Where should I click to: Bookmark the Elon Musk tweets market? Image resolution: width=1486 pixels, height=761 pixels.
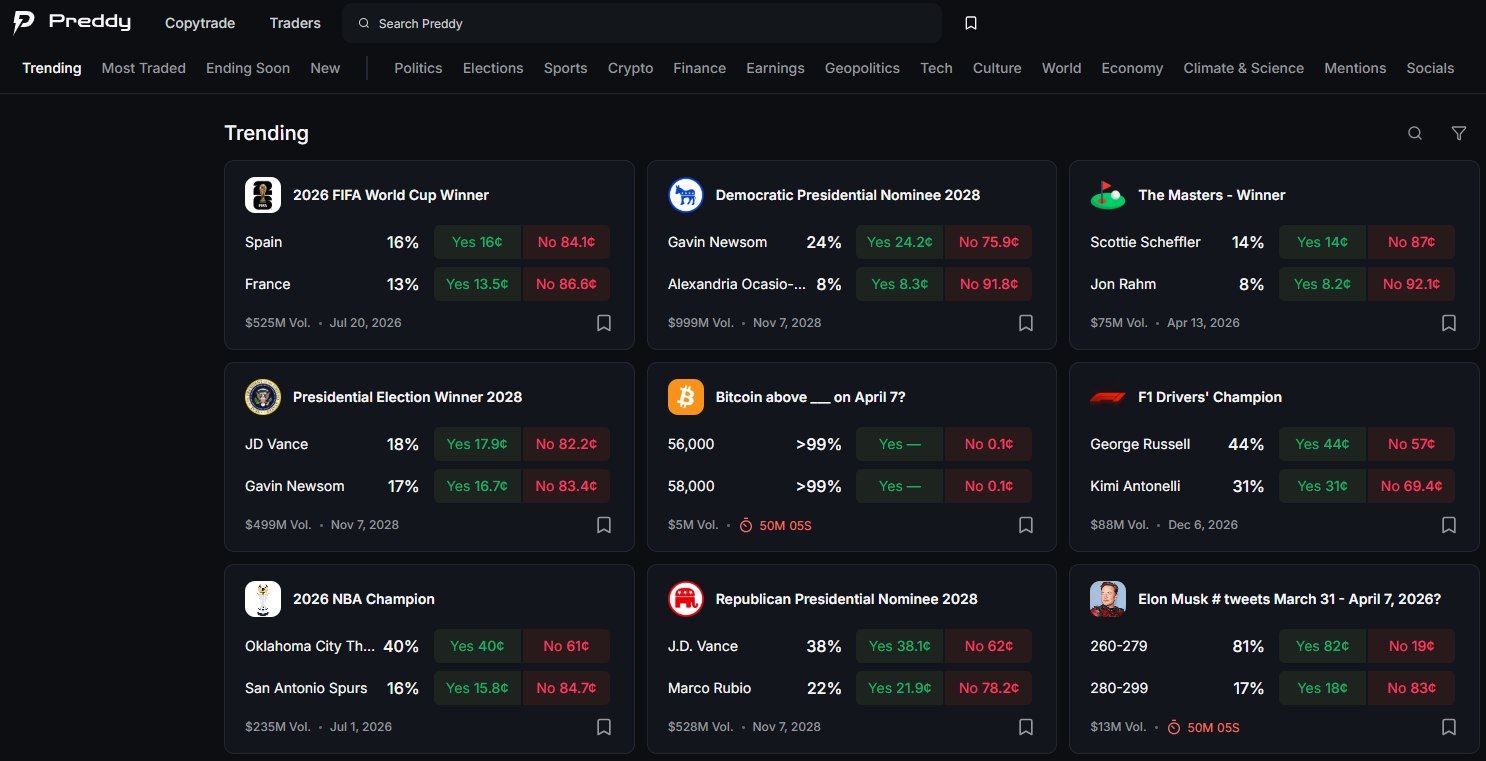point(1448,727)
